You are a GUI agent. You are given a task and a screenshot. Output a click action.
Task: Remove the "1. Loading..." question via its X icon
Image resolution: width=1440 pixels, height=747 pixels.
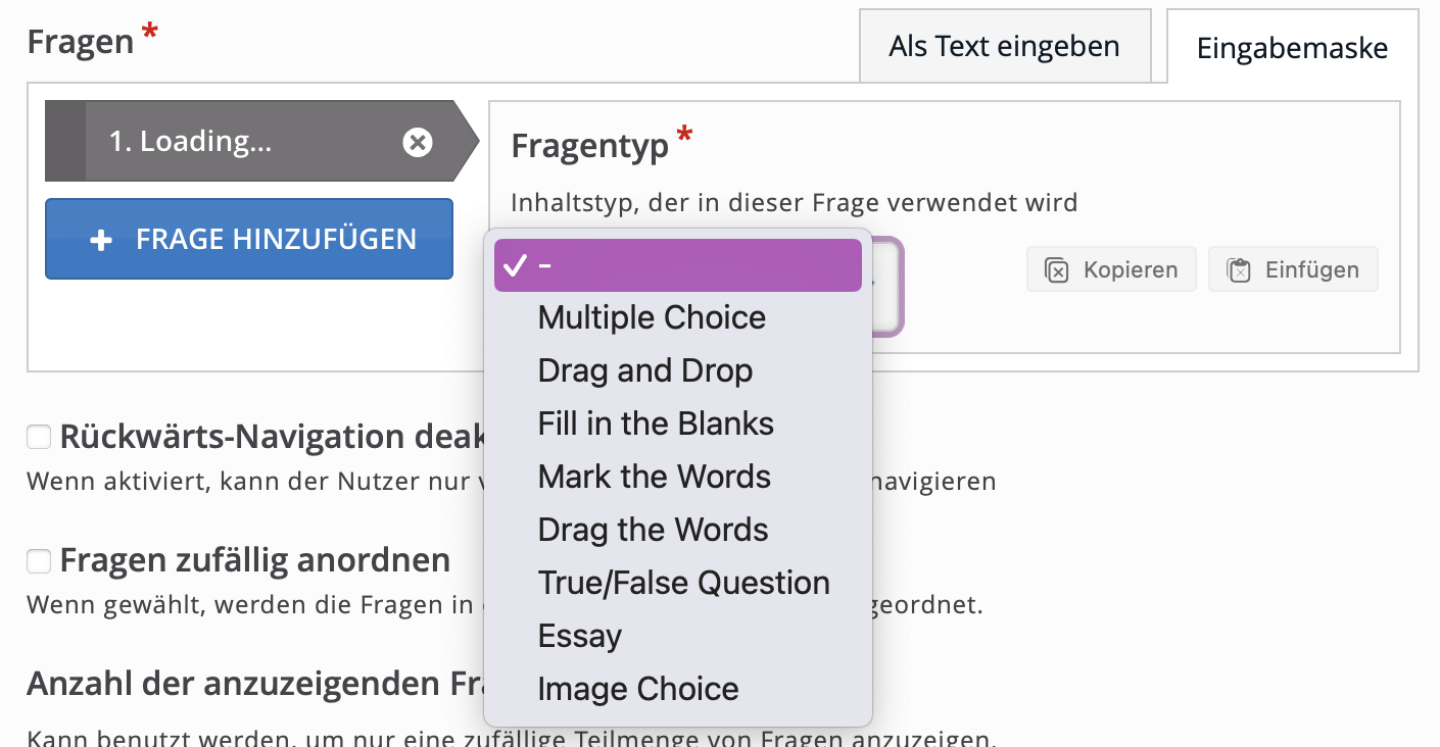coord(417,142)
